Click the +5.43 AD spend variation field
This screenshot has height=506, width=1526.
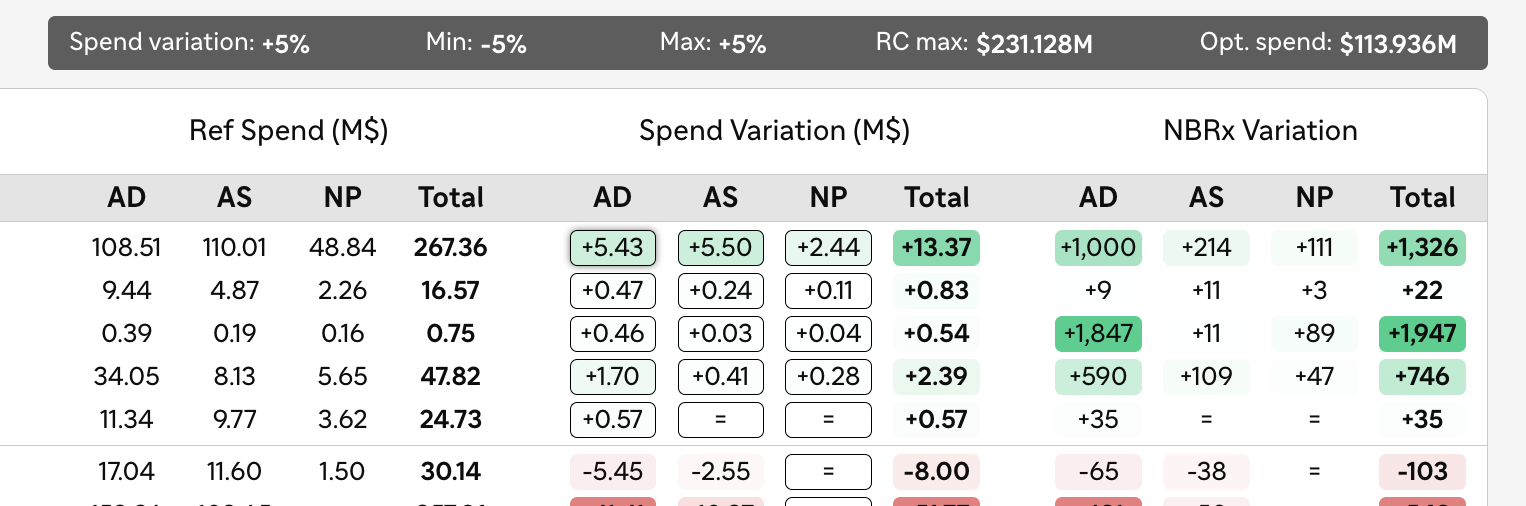613,248
